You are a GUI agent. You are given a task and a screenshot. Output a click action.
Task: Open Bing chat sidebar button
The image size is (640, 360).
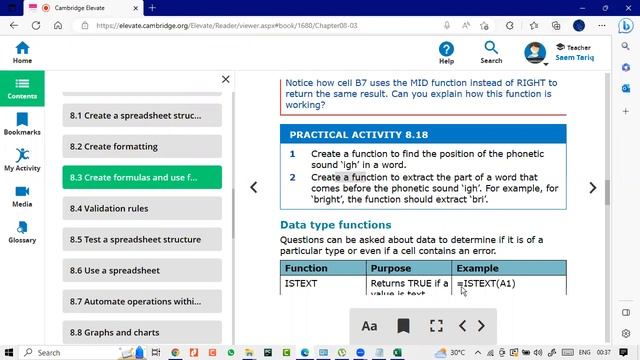626,26
